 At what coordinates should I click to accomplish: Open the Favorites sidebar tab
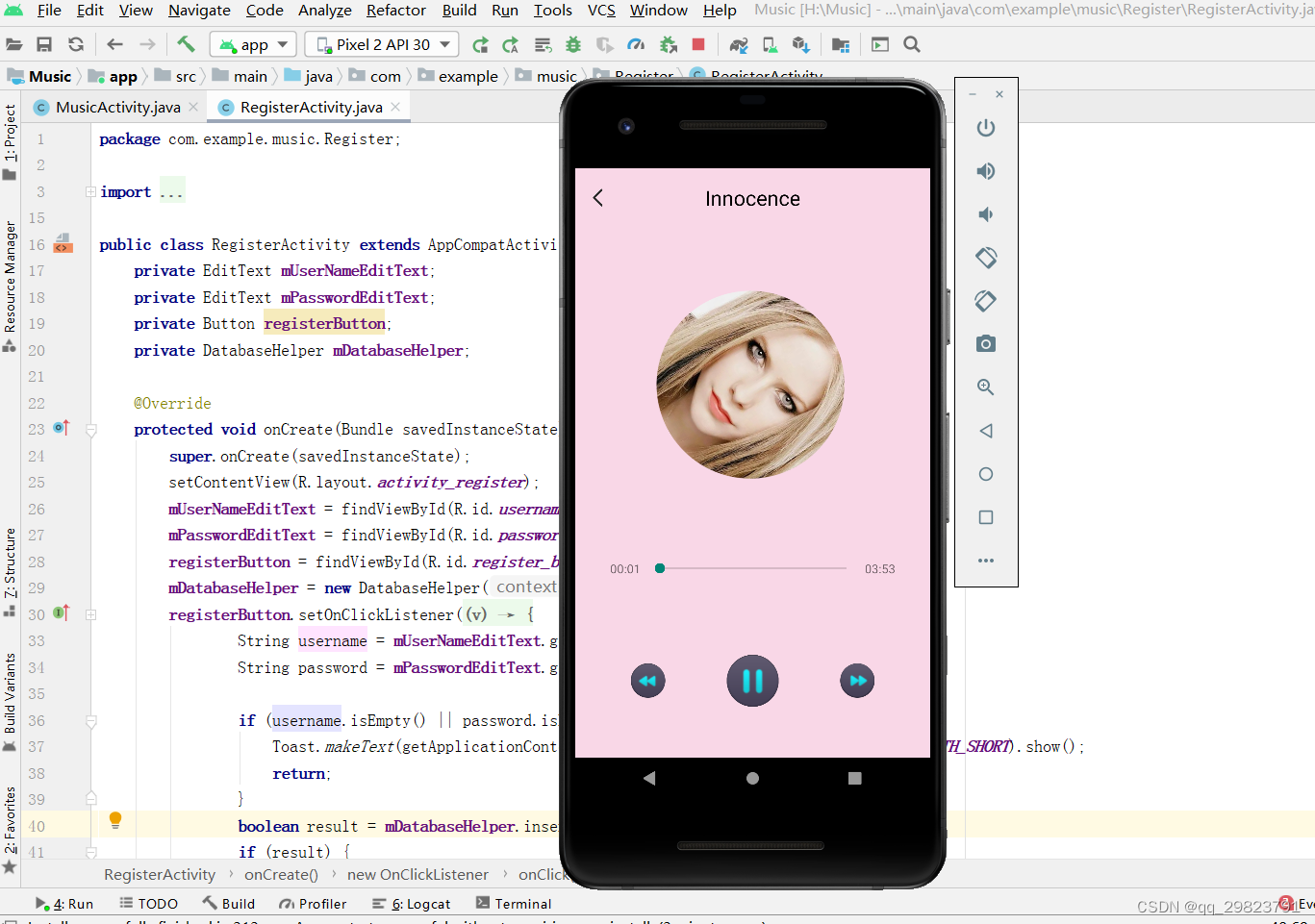(x=10, y=830)
